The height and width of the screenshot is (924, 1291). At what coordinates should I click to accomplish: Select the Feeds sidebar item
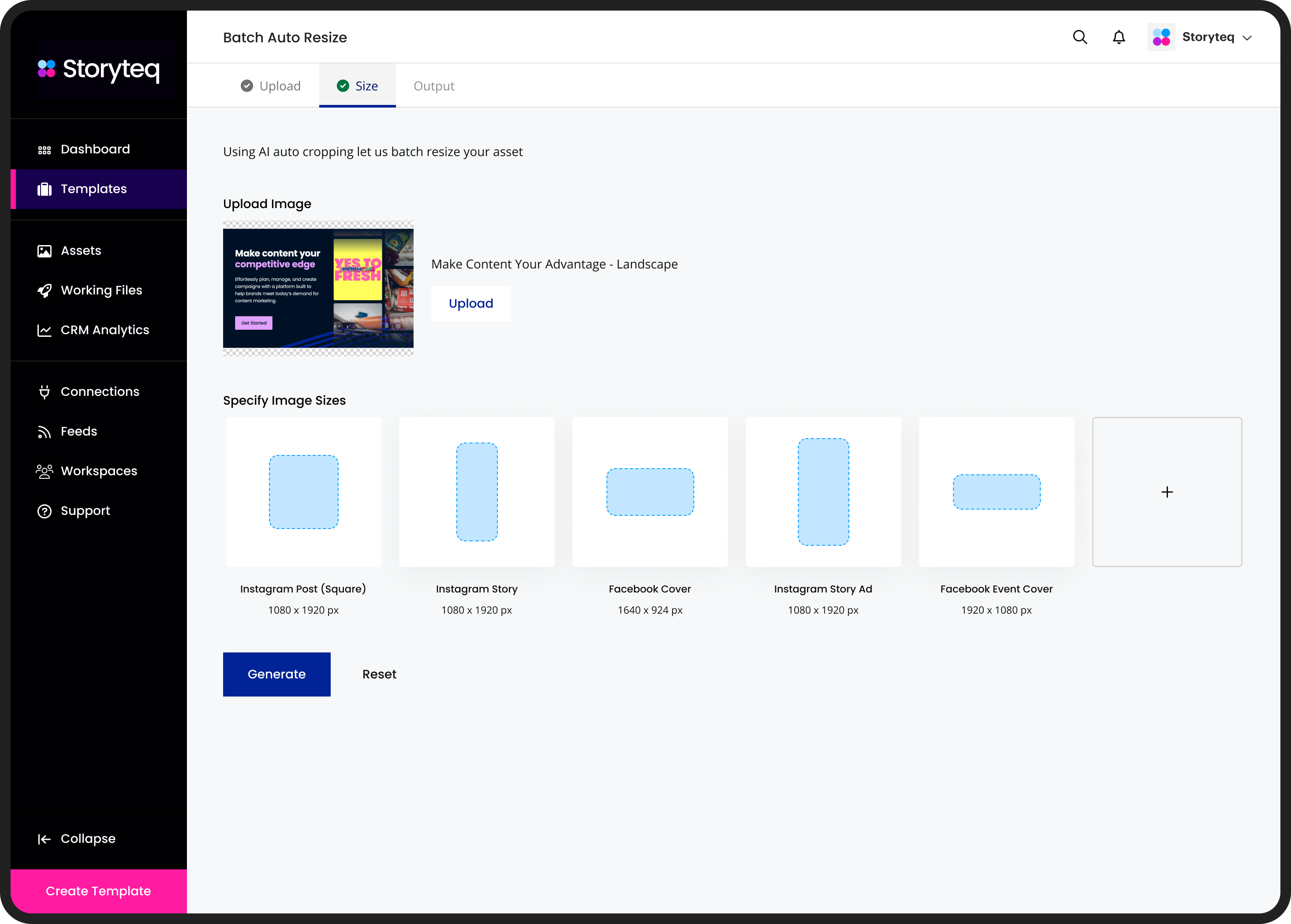tap(78, 431)
